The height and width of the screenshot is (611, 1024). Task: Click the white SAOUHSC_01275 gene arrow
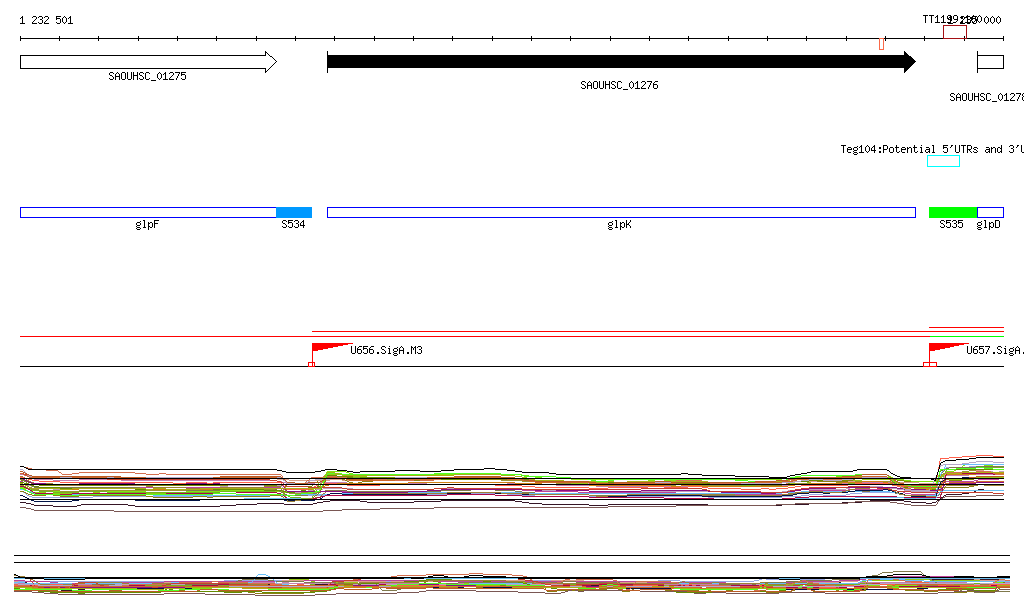point(147,62)
